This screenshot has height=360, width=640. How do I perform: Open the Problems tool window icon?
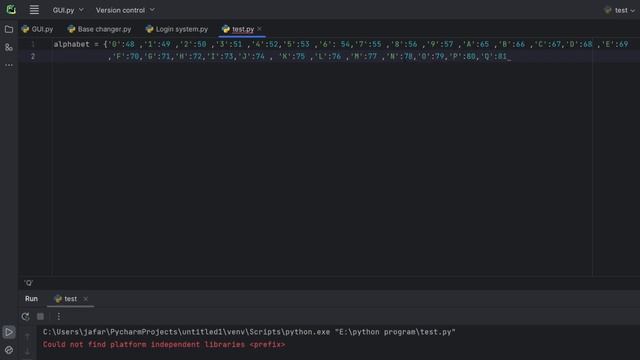point(9,350)
